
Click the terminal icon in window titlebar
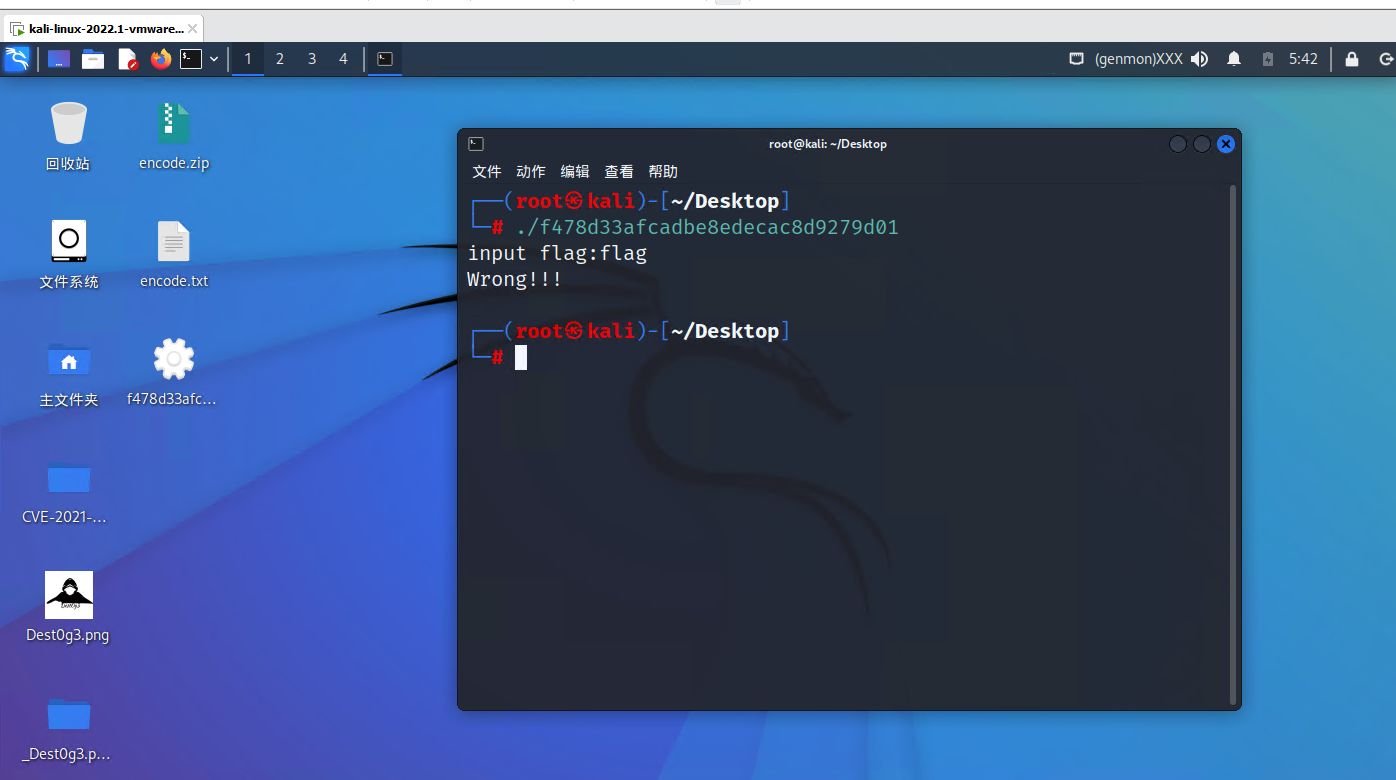476,144
